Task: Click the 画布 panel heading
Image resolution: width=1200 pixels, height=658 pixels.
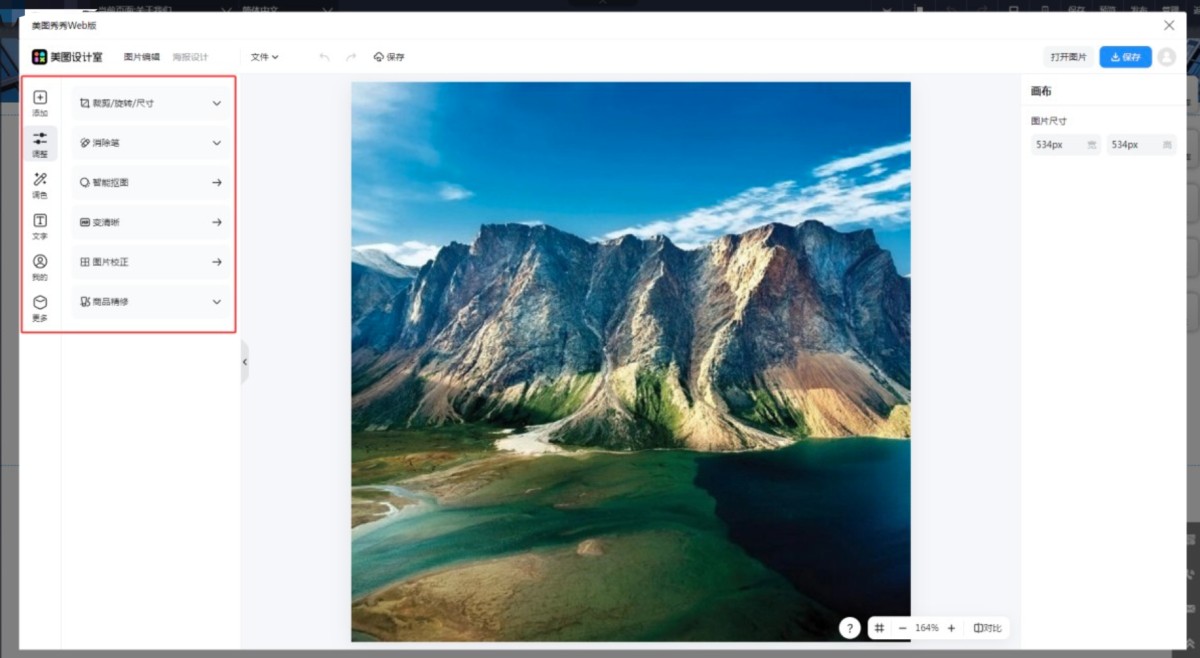Action: tap(1041, 91)
